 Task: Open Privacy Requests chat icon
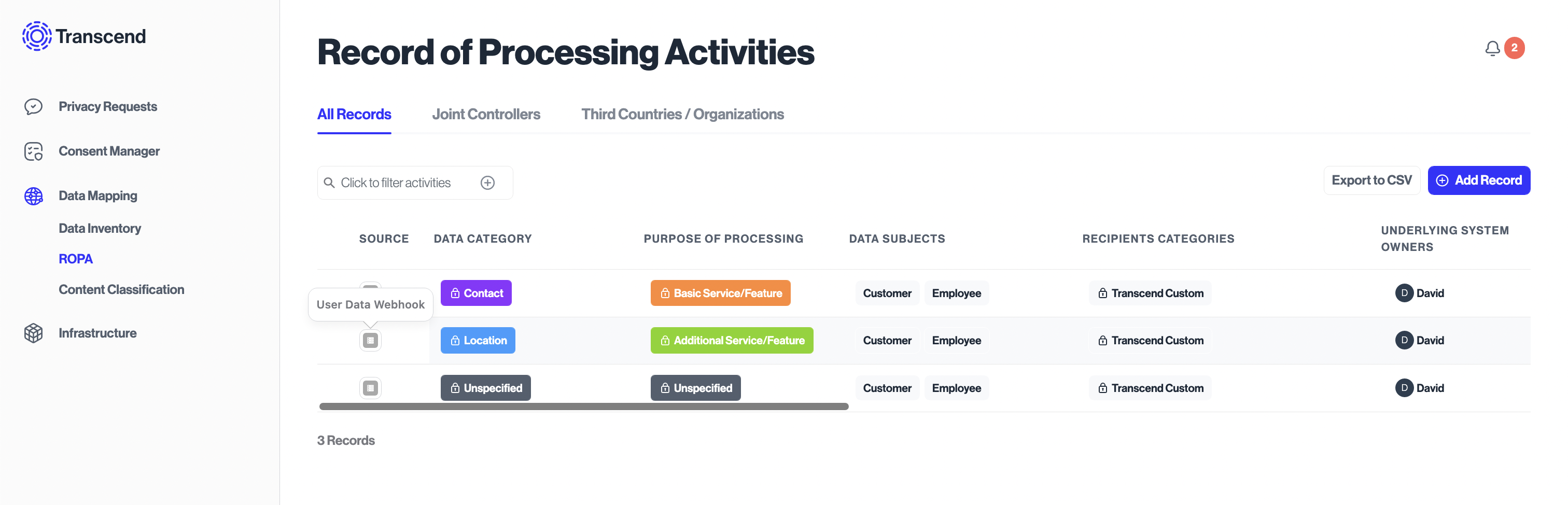[x=34, y=106]
